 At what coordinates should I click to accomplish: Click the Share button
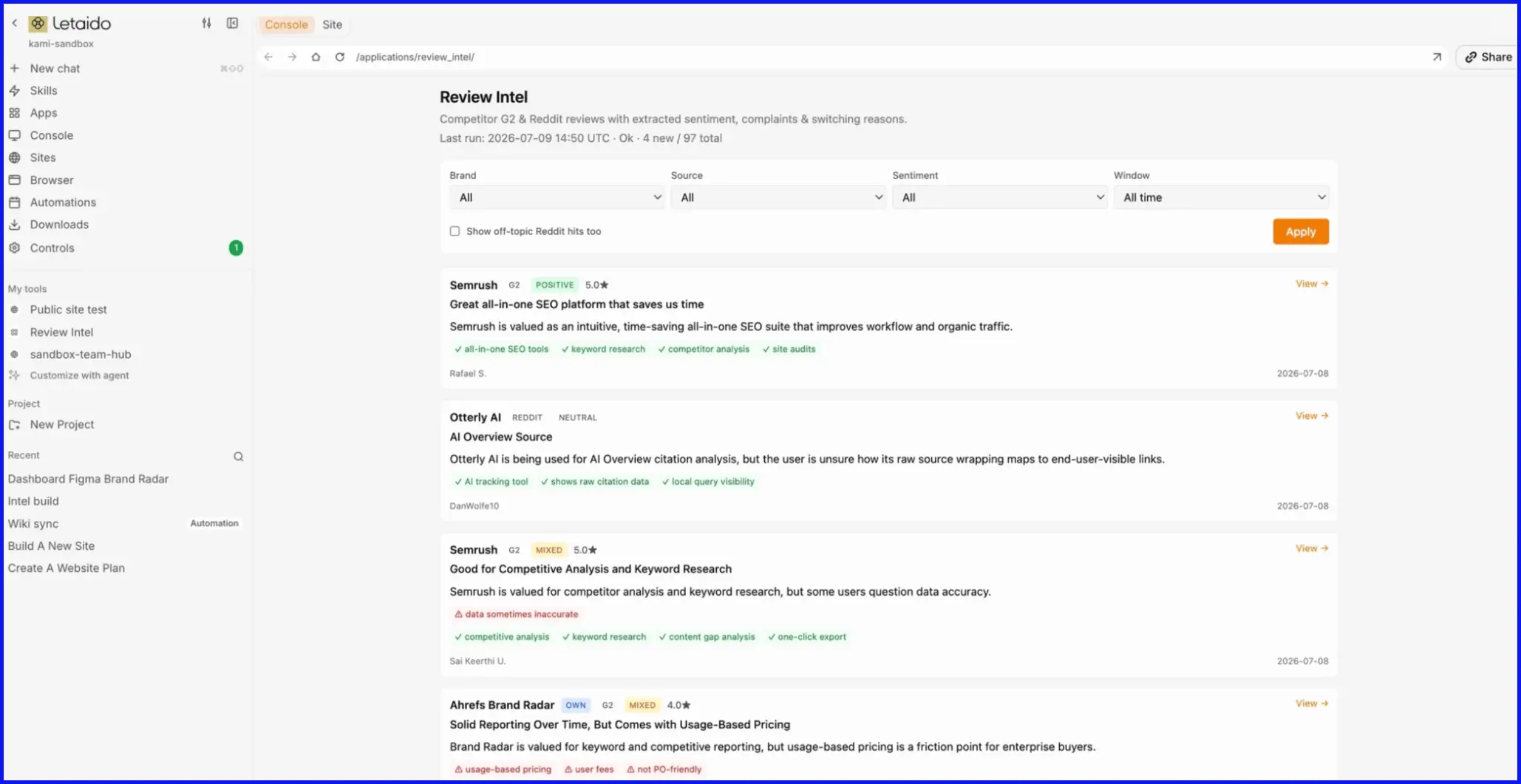click(x=1488, y=57)
